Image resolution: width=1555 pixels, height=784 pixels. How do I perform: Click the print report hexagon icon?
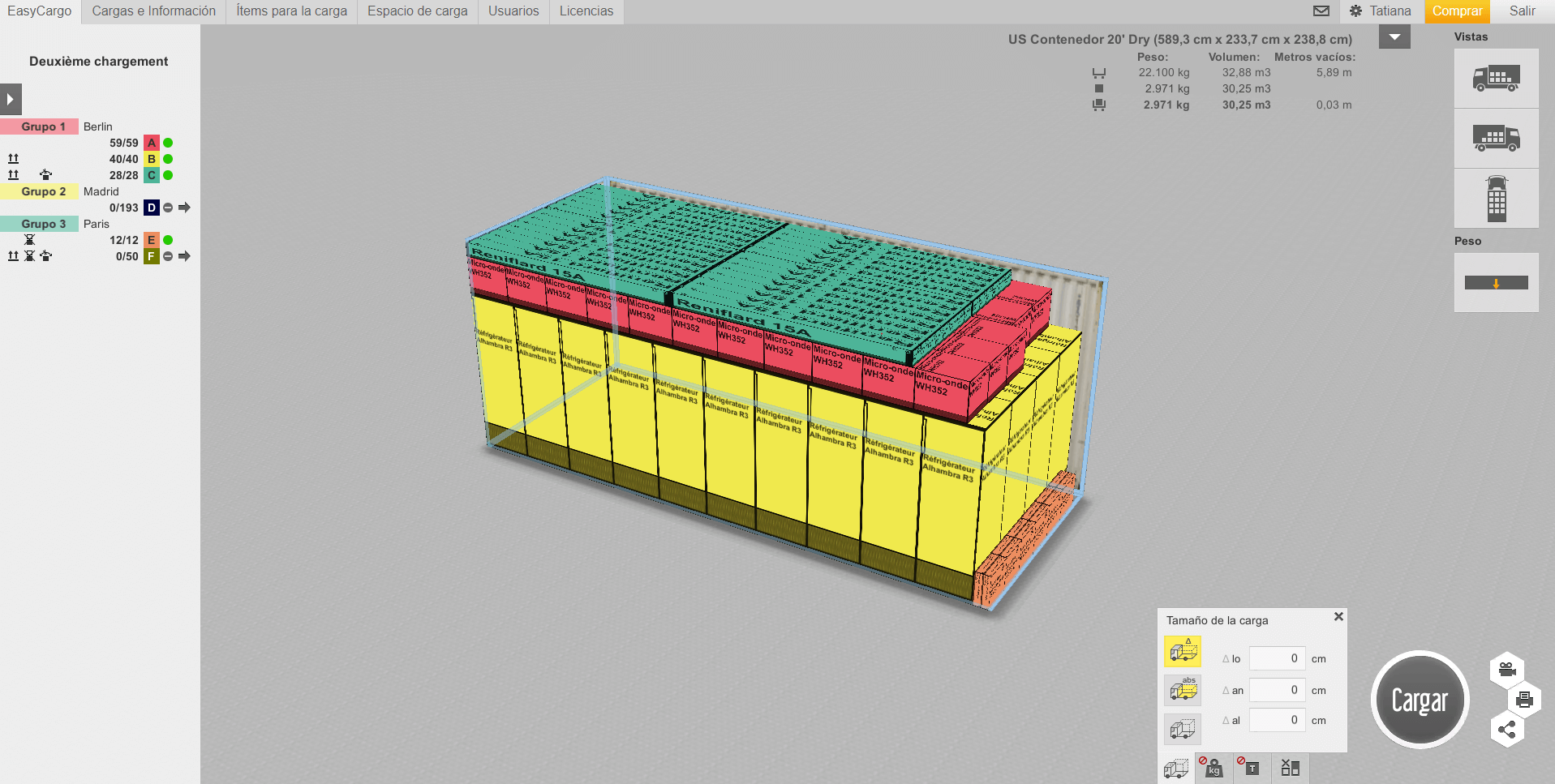coord(1524,700)
